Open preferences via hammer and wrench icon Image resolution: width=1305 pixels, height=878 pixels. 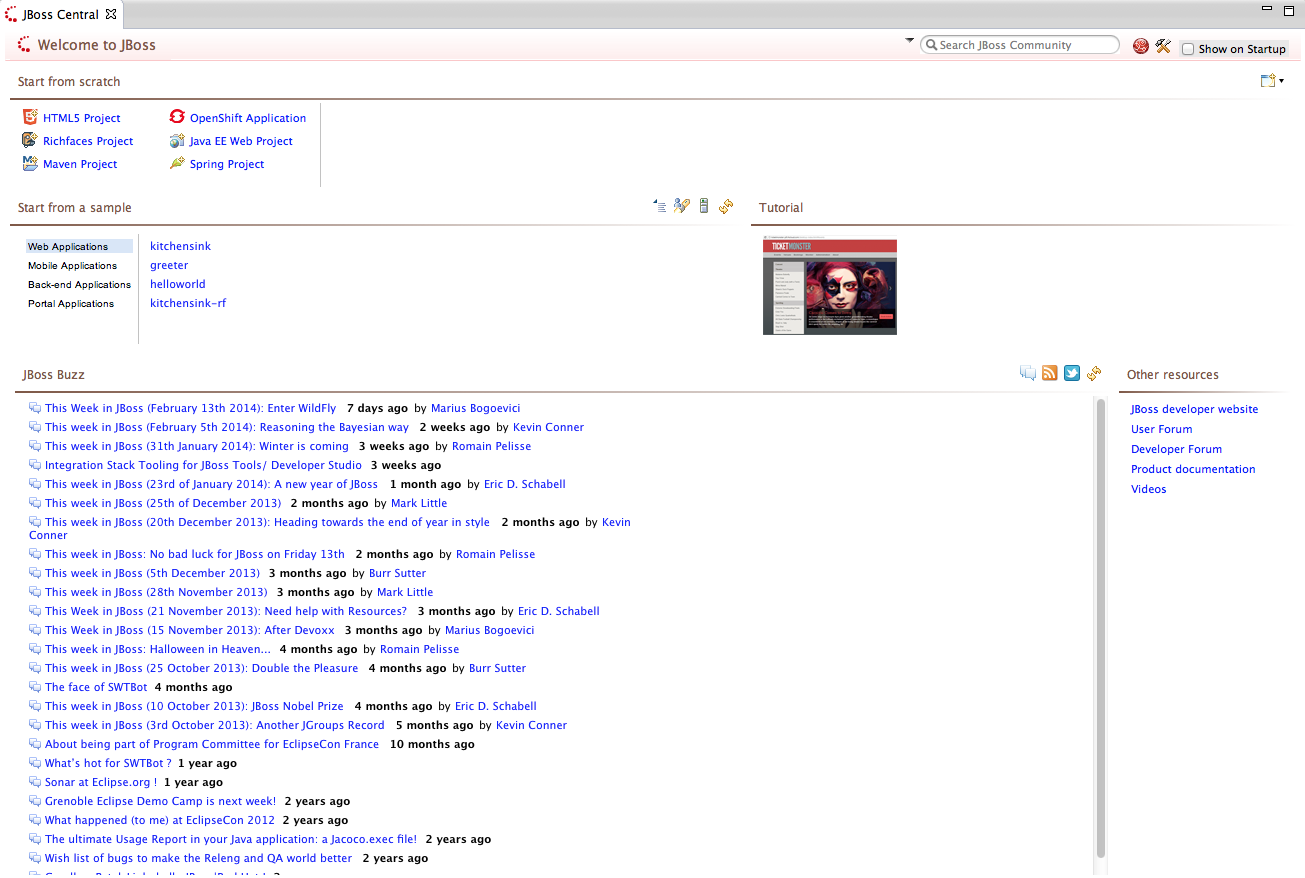tap(1163, 46)
